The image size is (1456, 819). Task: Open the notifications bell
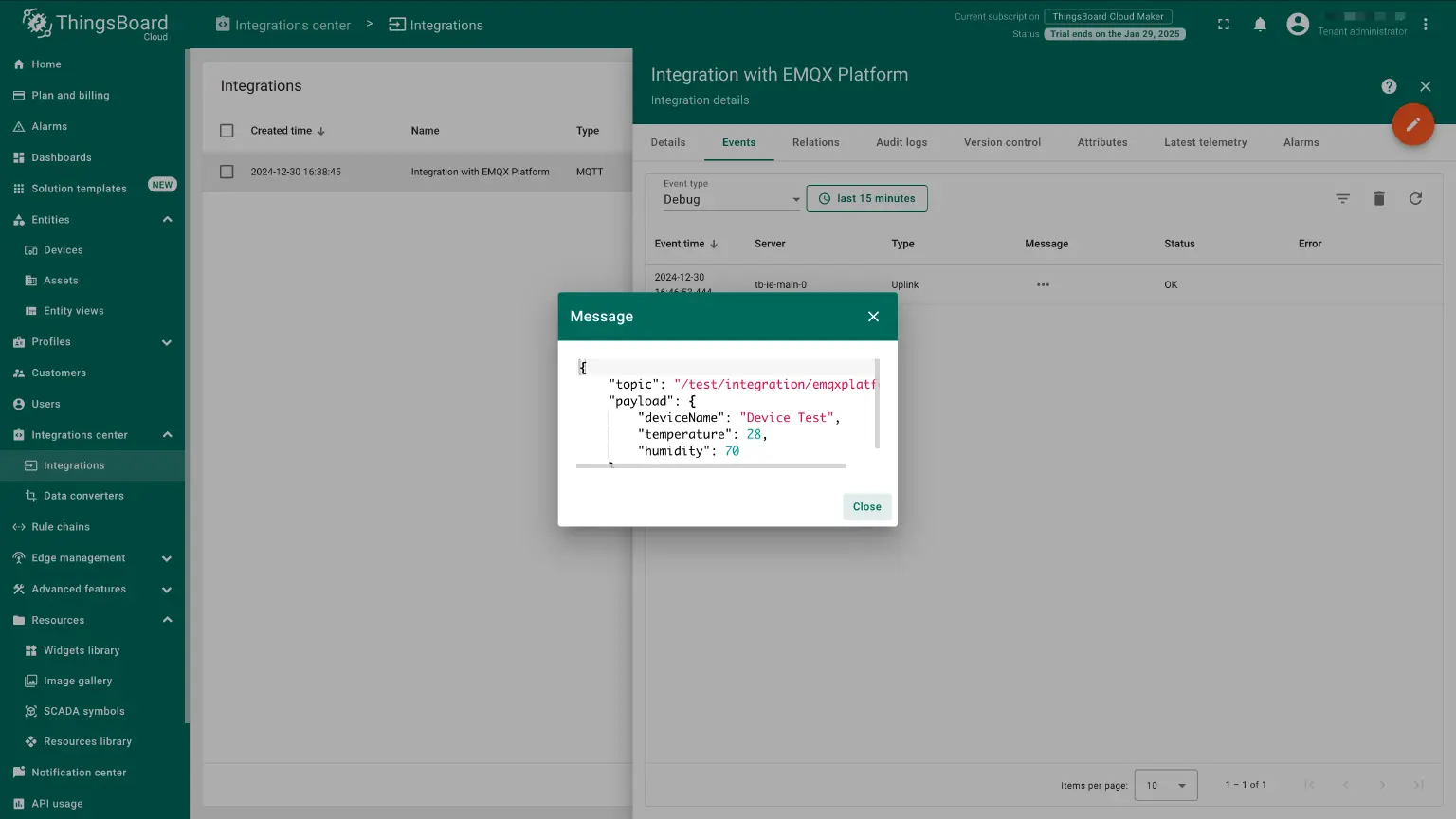click(x=1260, y=24)
